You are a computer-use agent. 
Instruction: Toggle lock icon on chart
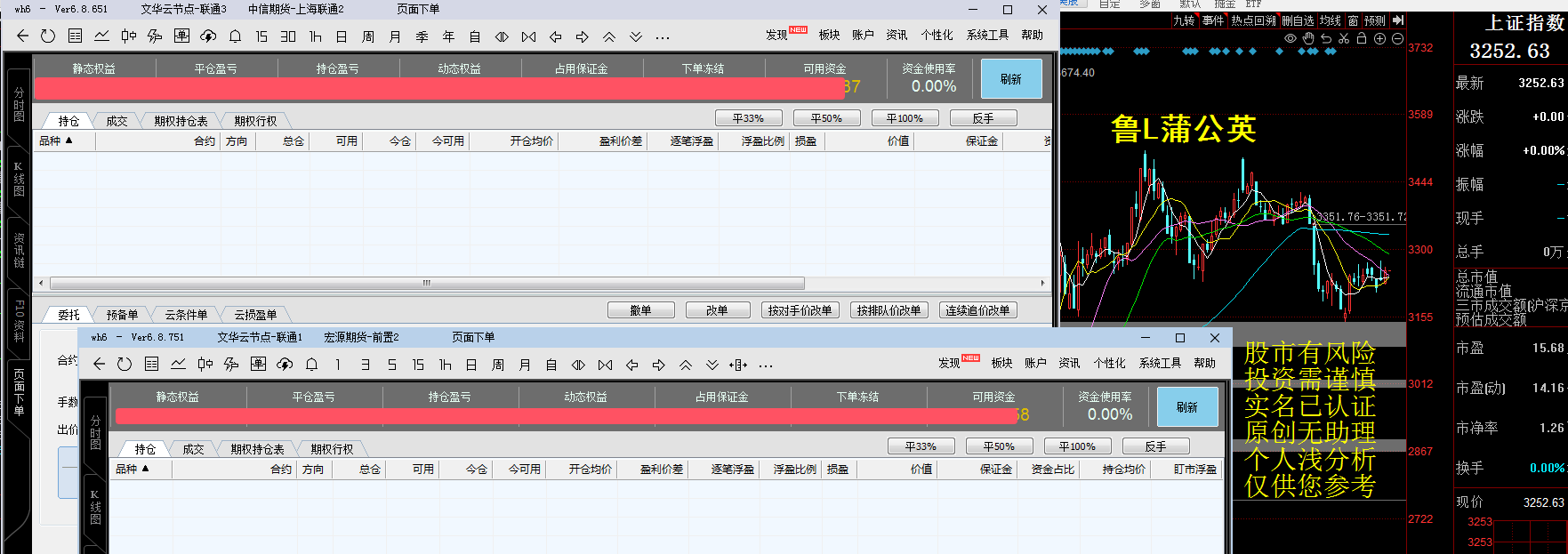(1362, 39)
